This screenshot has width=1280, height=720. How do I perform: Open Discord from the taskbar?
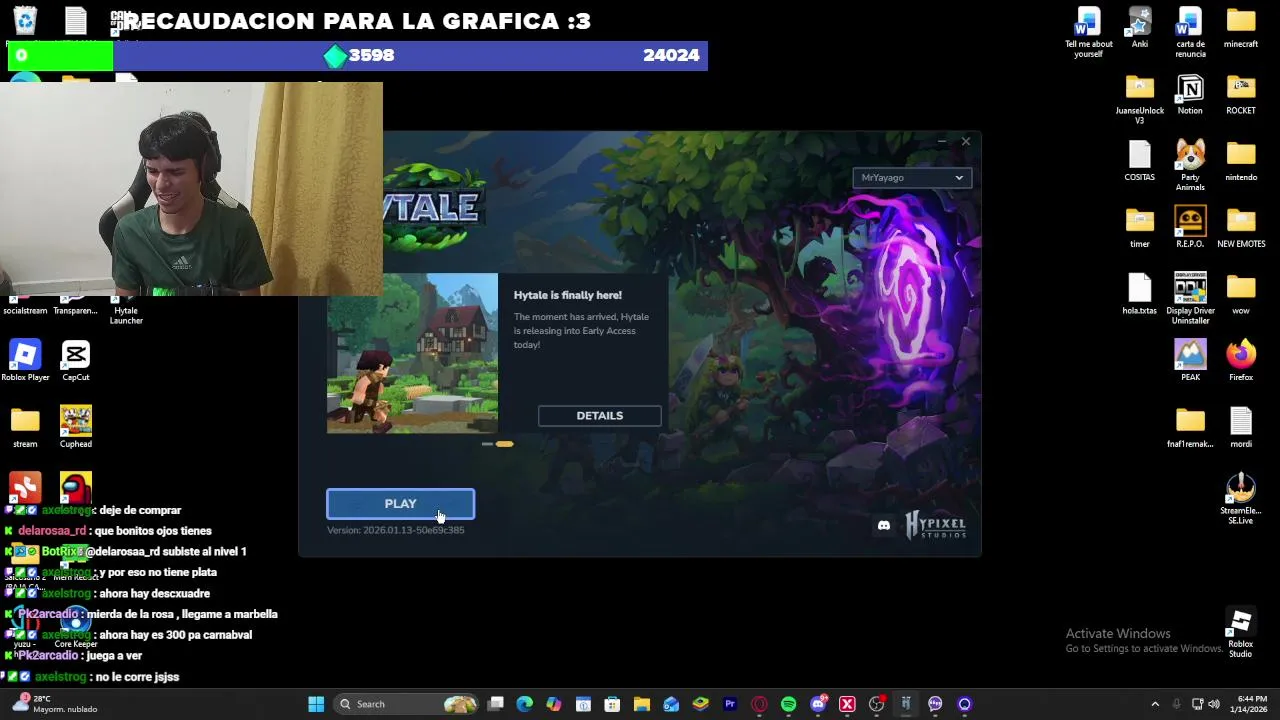[818, 704]
